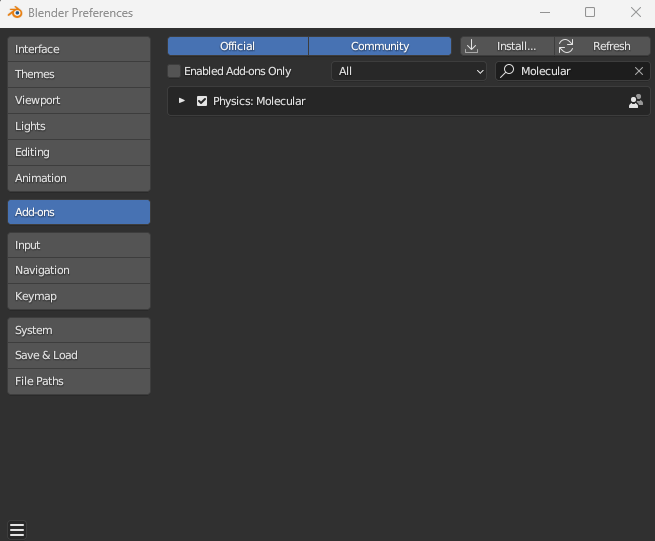Select the Add-ons section
The image size is (655, 541).
click(79, 212)
